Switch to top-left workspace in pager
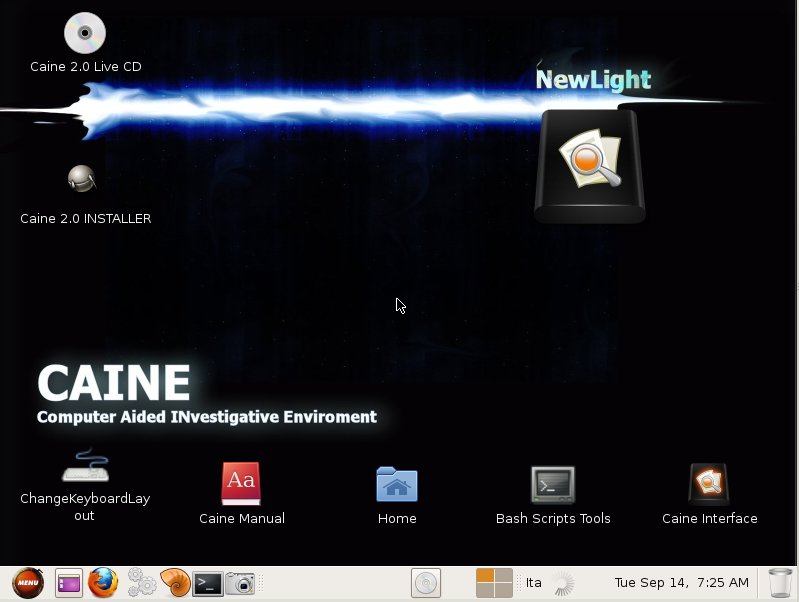This screenshot has height=602, width=799. coord(485,575)
